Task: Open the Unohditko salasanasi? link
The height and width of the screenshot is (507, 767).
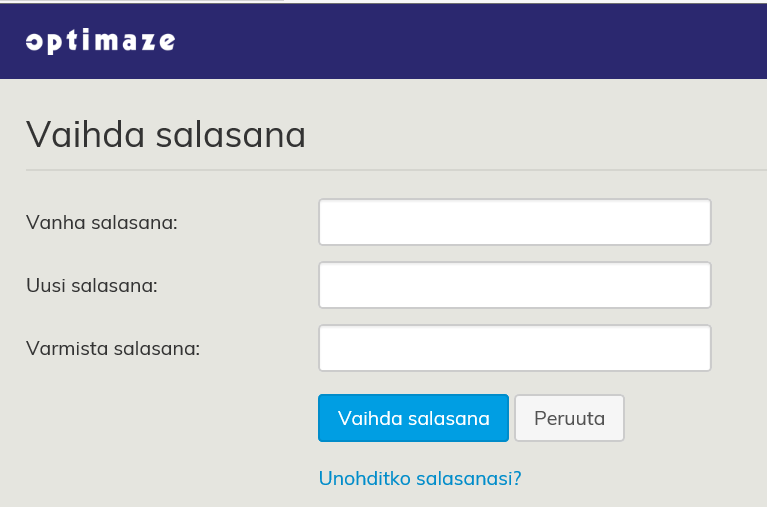Action: coord(419,478)
